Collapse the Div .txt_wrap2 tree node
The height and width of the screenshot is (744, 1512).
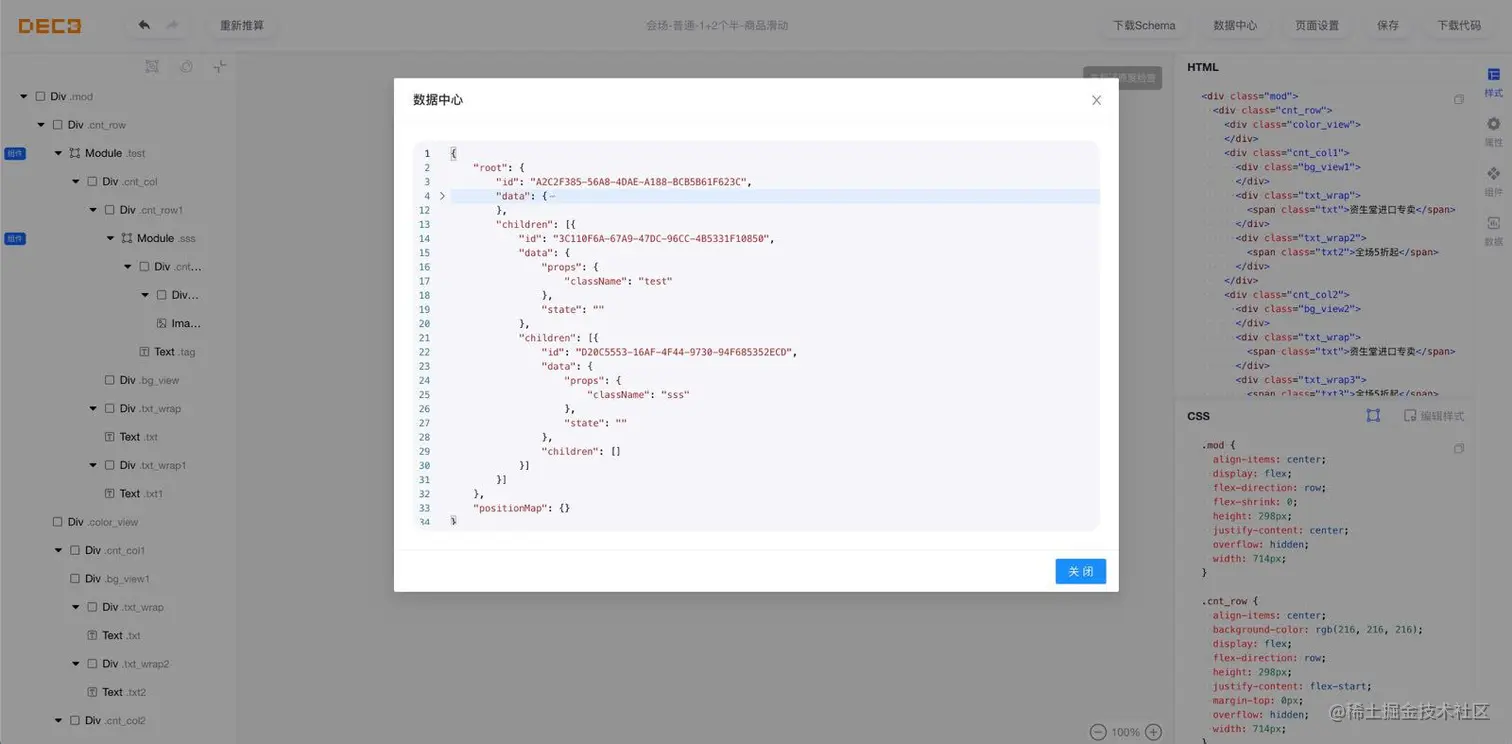coord(76,664)
